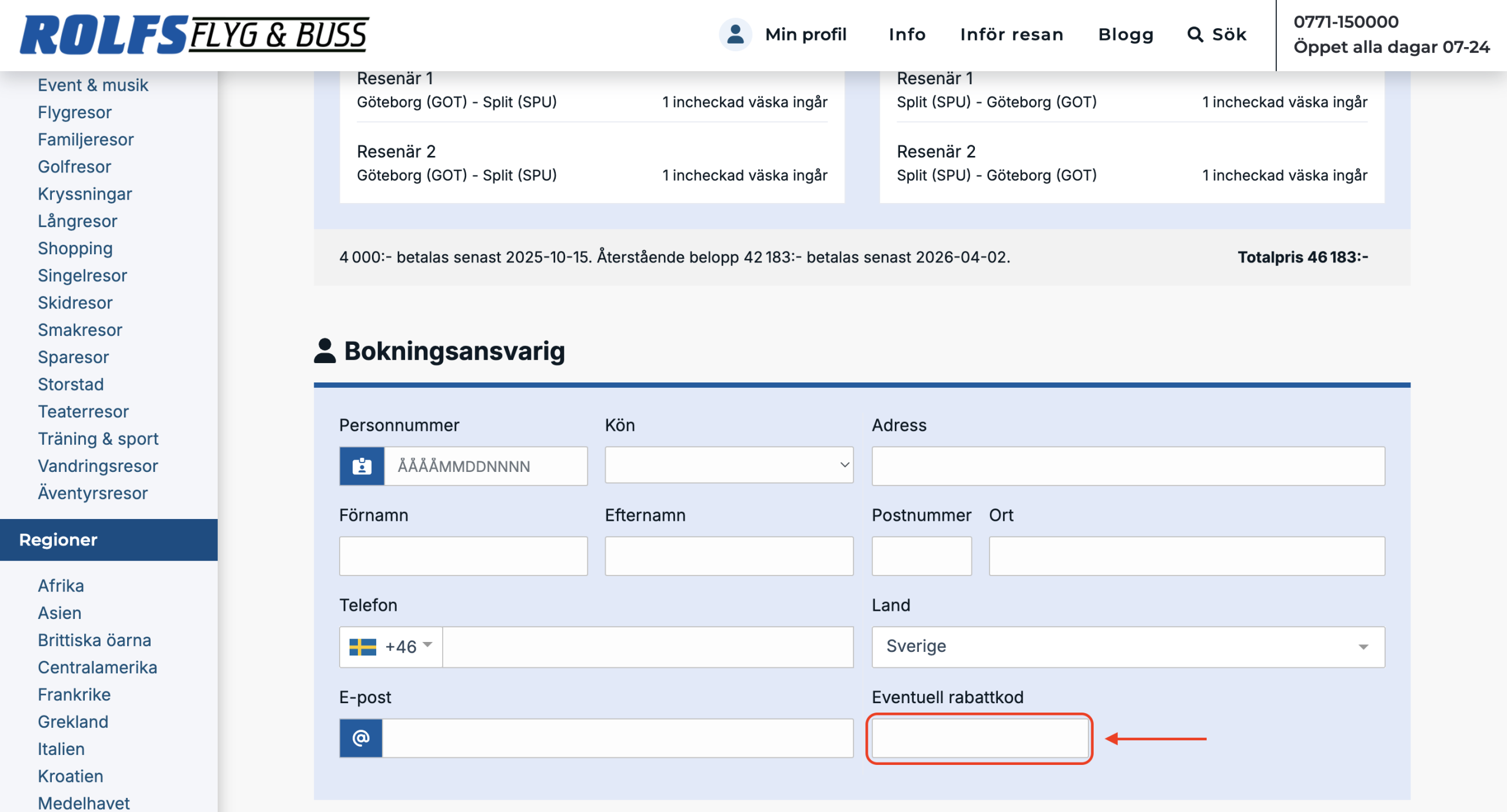Image resolution: width=1507 pixels, height=812 pixels.
Task: Click the Swedish flag in Telefon field
Action: pos(363,647)
